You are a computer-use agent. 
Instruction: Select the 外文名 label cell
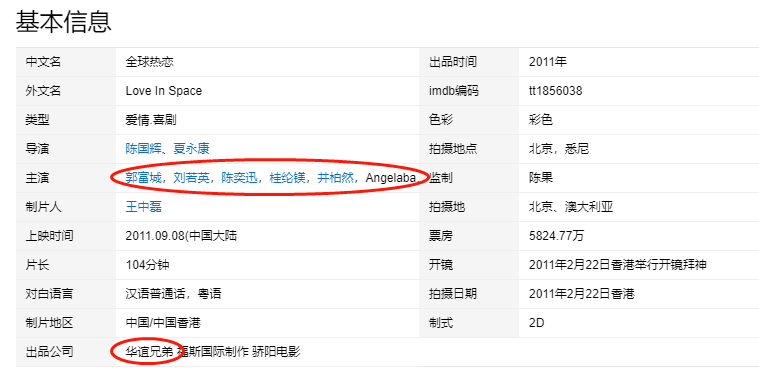coord(66,91)
